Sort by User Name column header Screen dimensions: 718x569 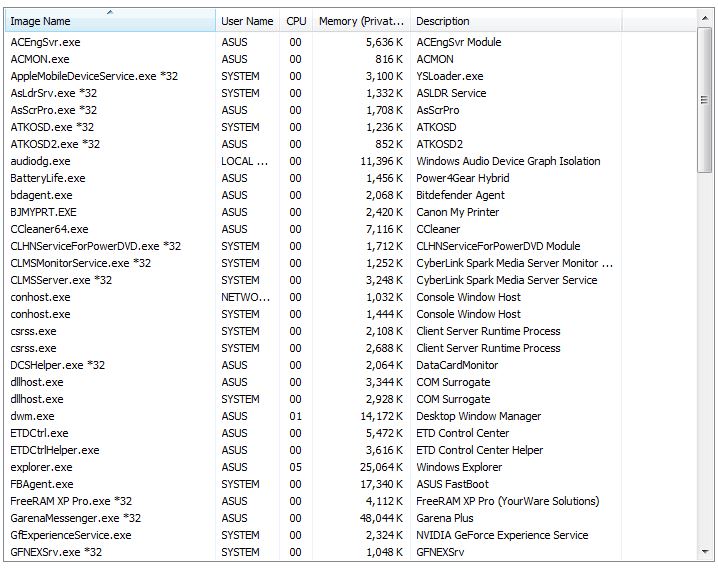click(247, 21)
